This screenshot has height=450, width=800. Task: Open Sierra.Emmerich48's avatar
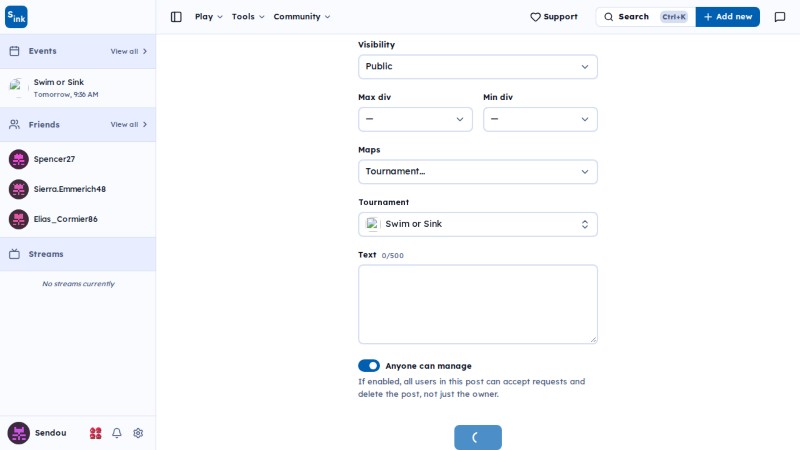(19, 189)
